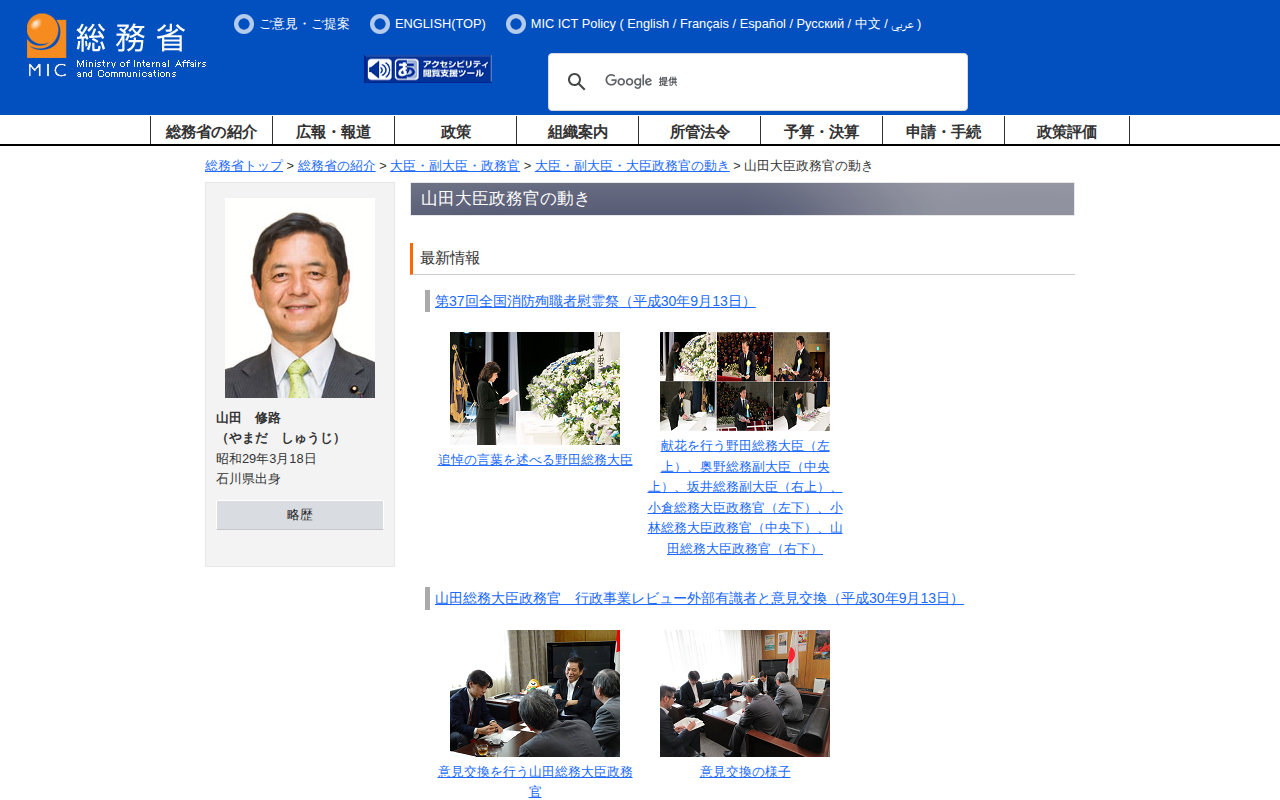Open the 追悼の言葉を述べる野田総務大臣 caption link

click(x=535, y=460)
